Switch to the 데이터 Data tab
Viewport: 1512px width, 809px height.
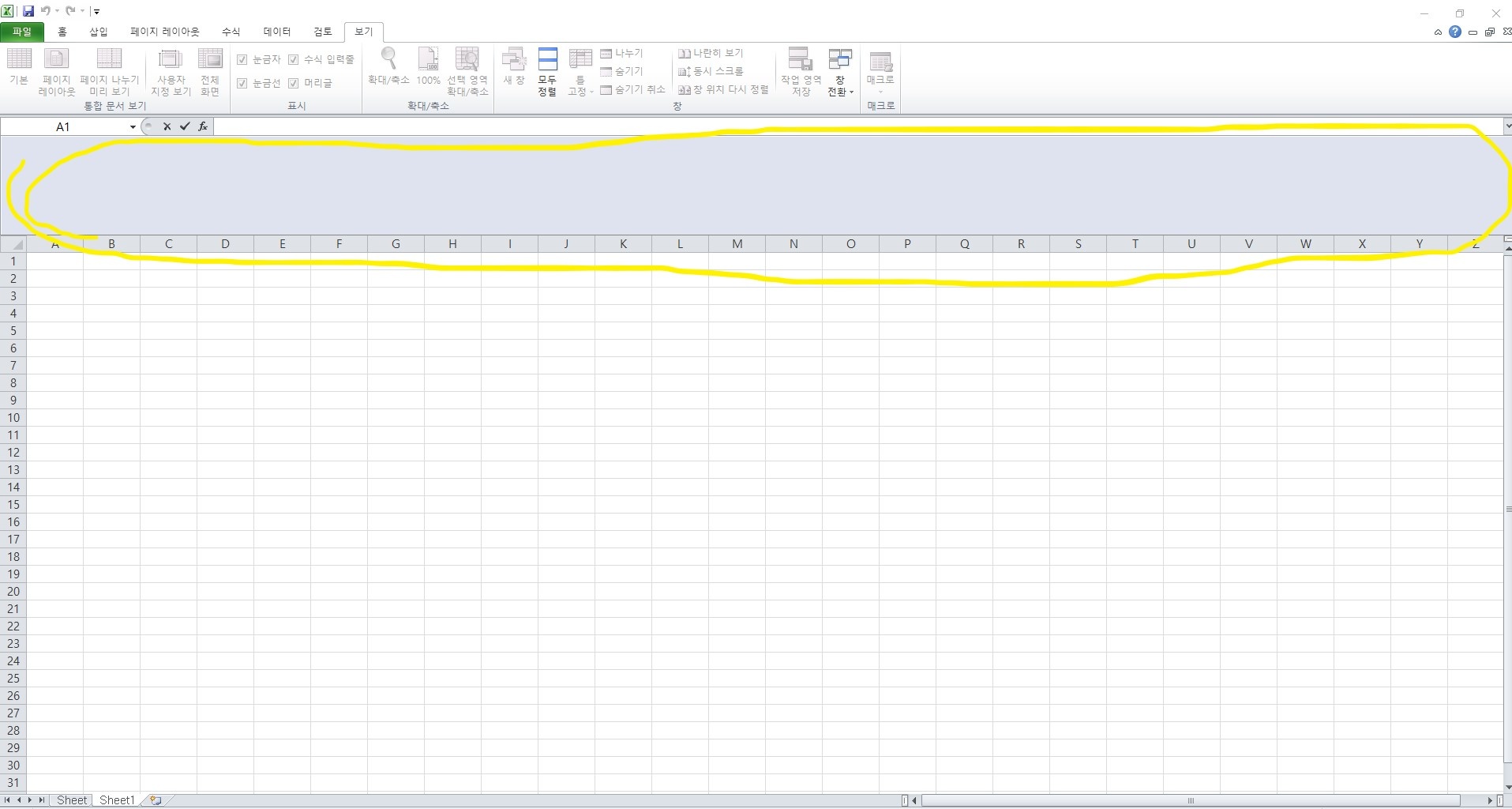point(277,32)
